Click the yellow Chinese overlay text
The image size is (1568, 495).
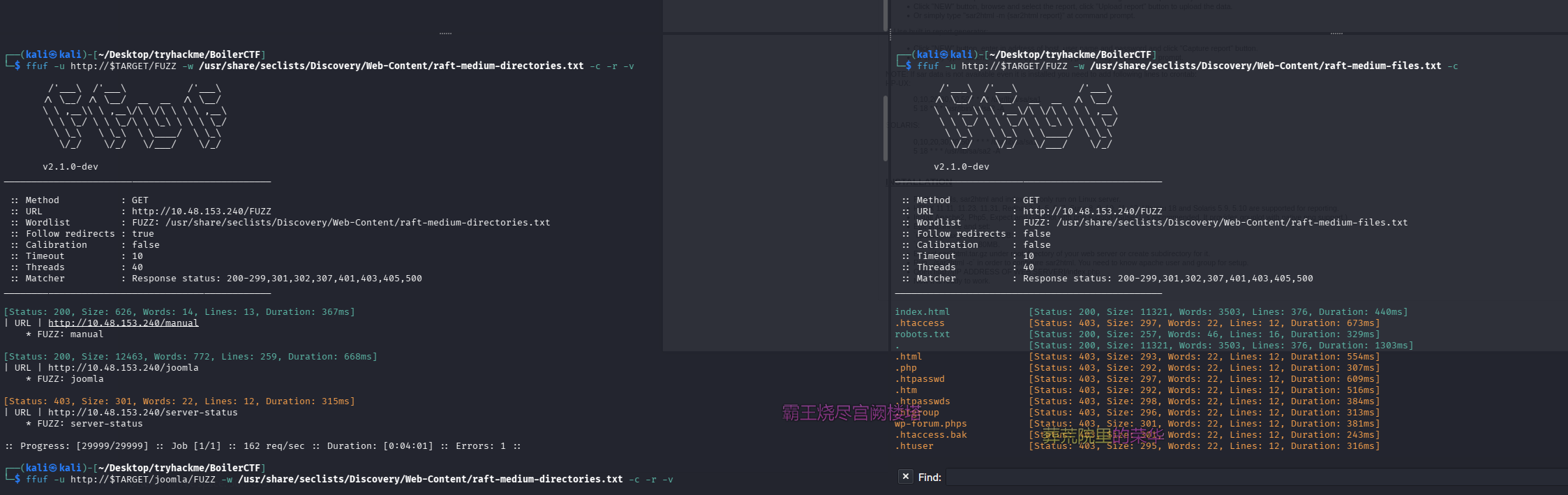pos(1103,437)
